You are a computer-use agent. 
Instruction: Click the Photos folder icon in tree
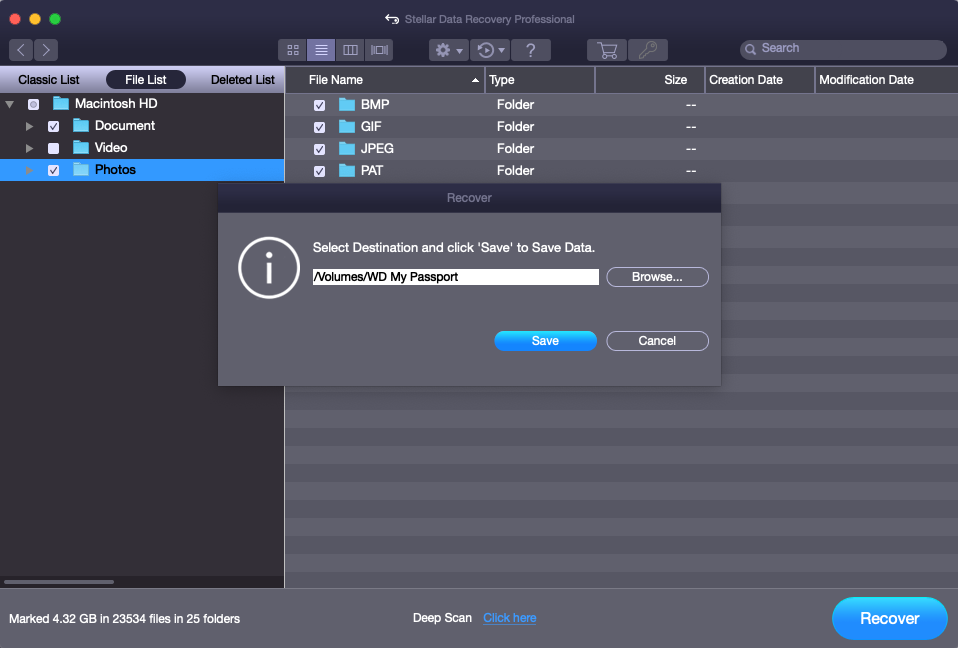click(81, 169)
